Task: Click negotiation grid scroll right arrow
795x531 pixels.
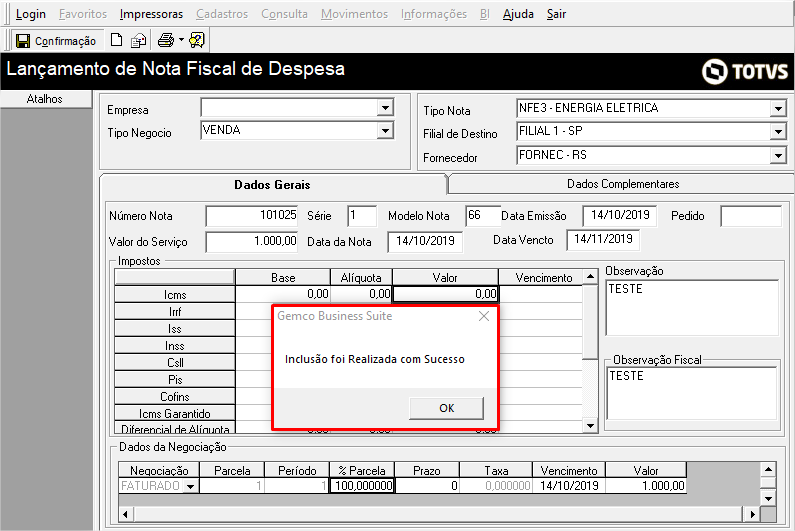Action: [x=753, y=514]
